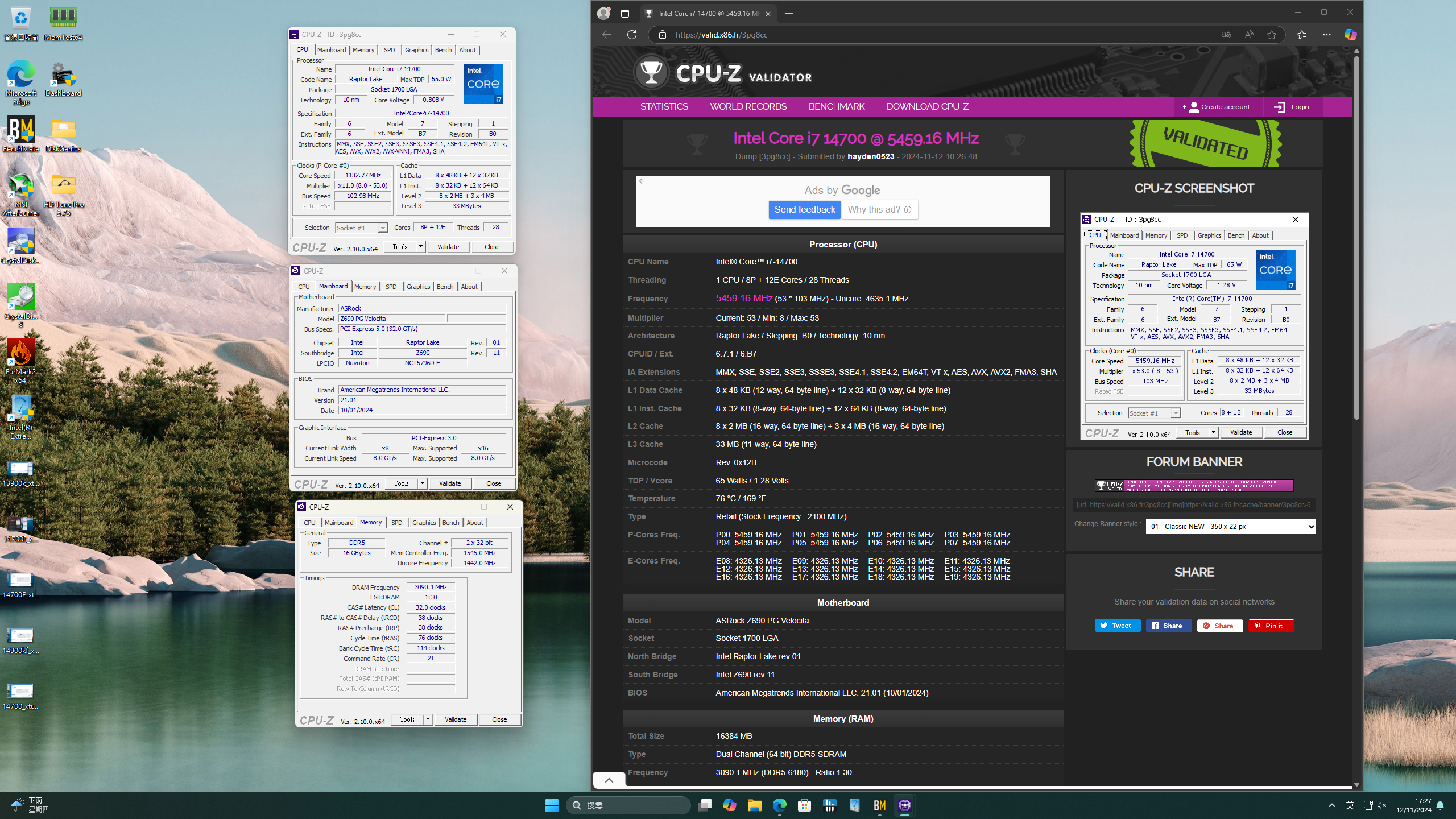1456x819 pixels.
Task: Expand Tools dropdown arrow in Memory window
Action: [428, 719]
